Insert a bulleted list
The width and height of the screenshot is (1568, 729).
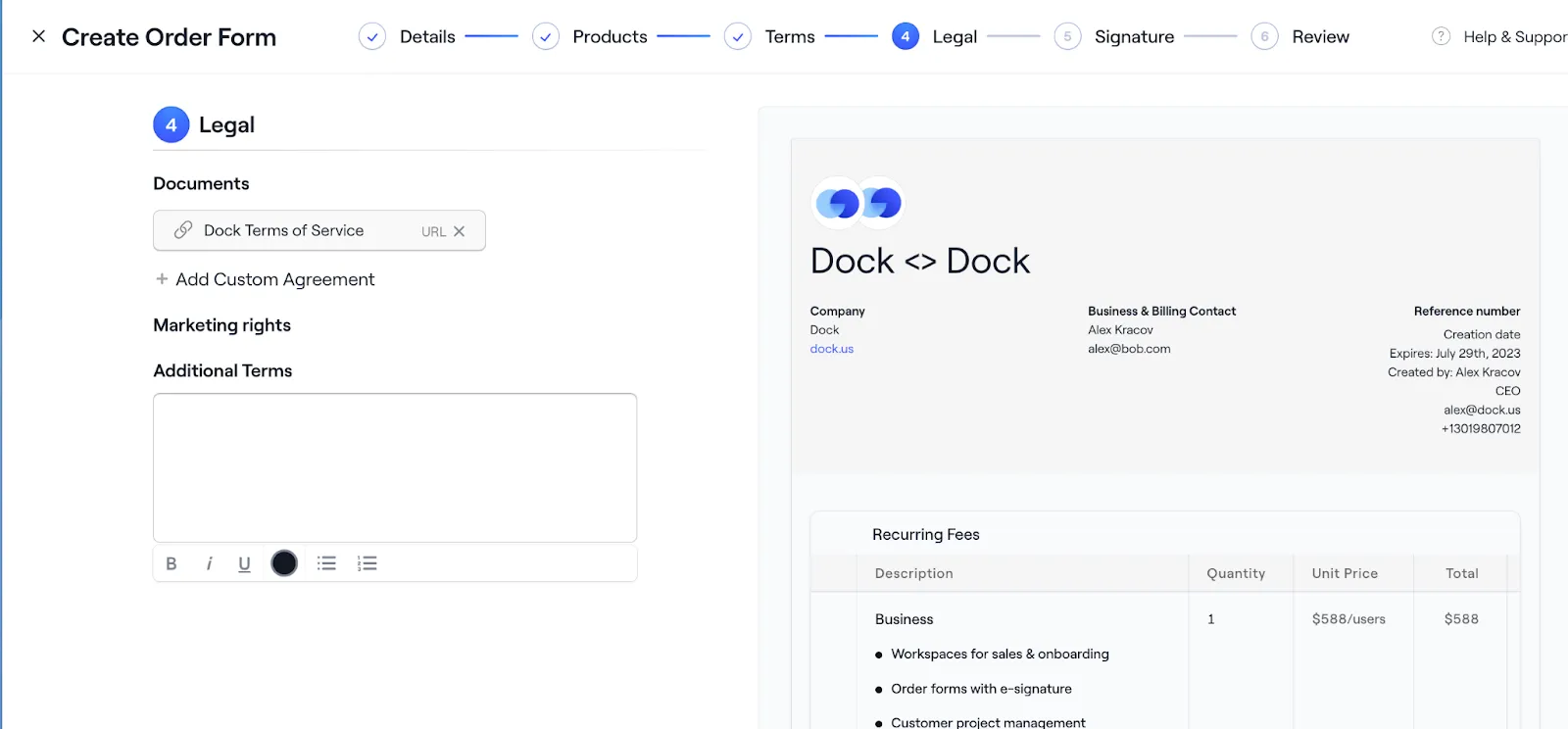[326, 563]
